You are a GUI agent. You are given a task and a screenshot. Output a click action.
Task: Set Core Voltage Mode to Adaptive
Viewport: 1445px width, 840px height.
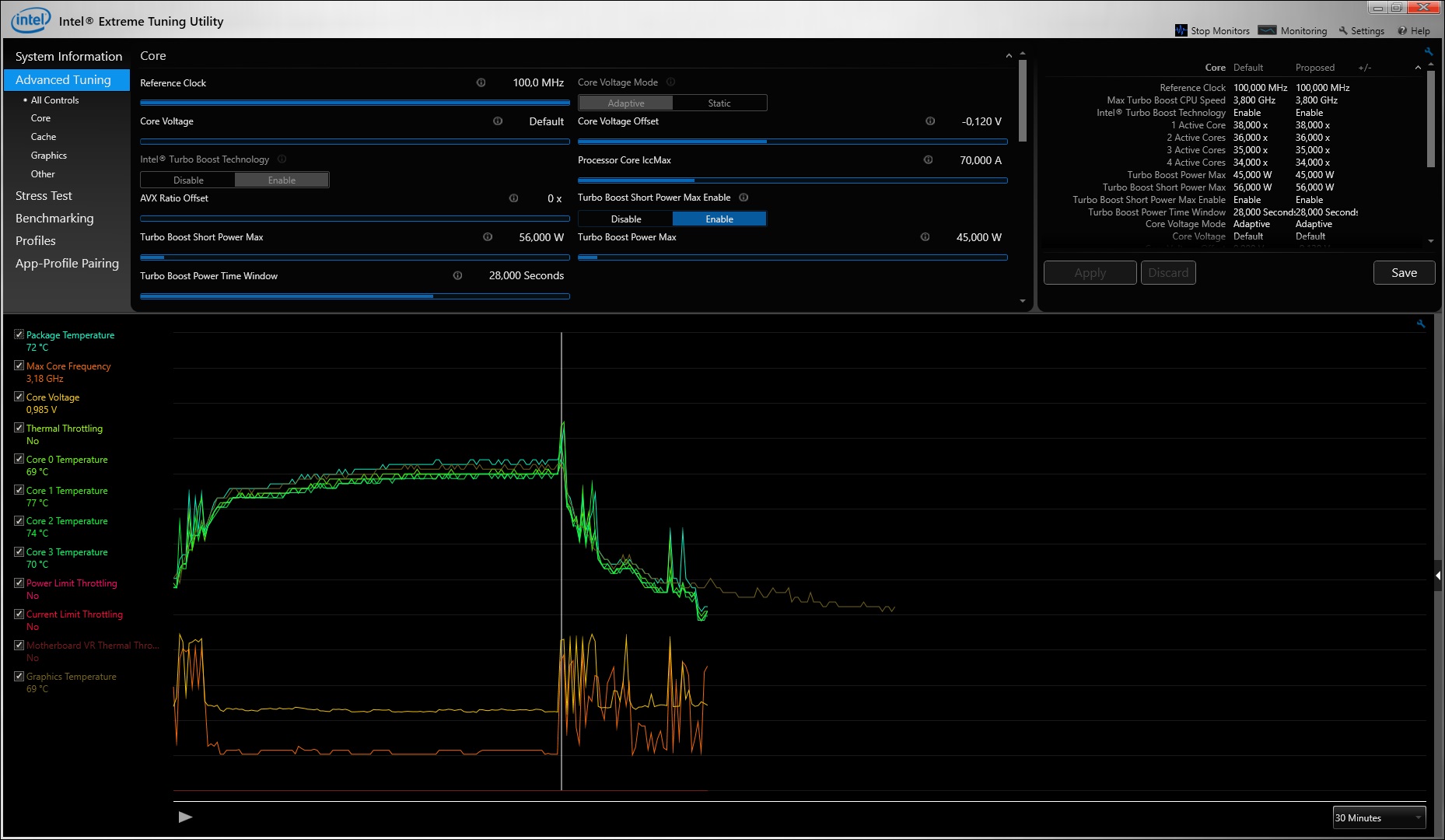click(625, 103)
